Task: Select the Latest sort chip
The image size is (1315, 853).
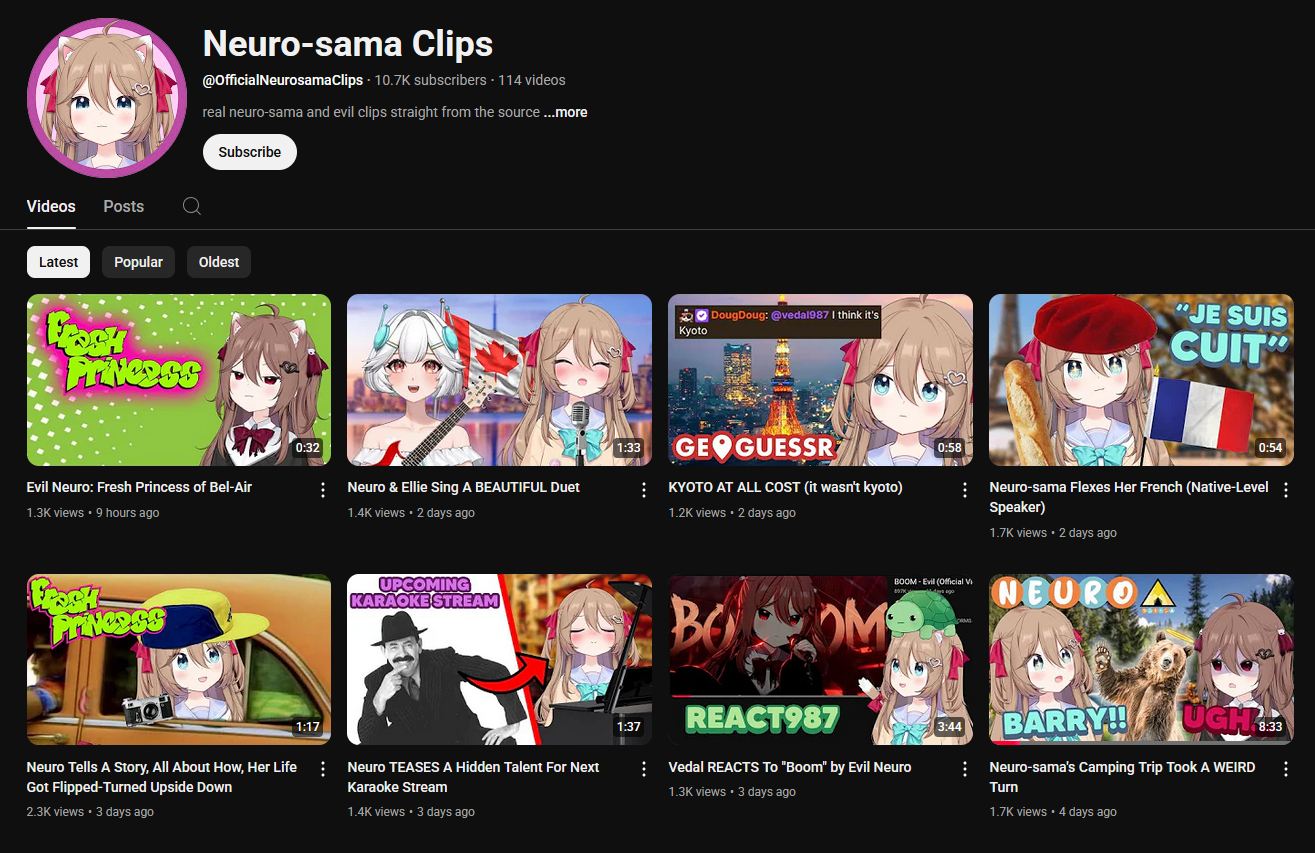Action: [x=58, y=262]
